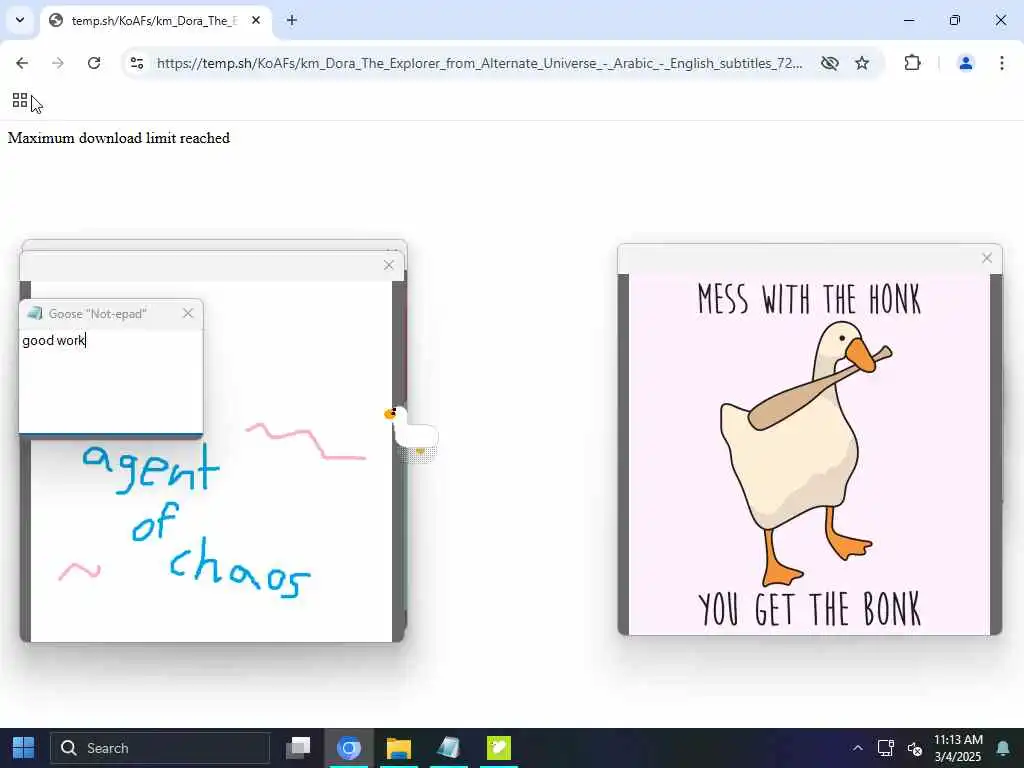Close the temp.sh tab
Screen dimensions: 1024x768
coord(256,20)
